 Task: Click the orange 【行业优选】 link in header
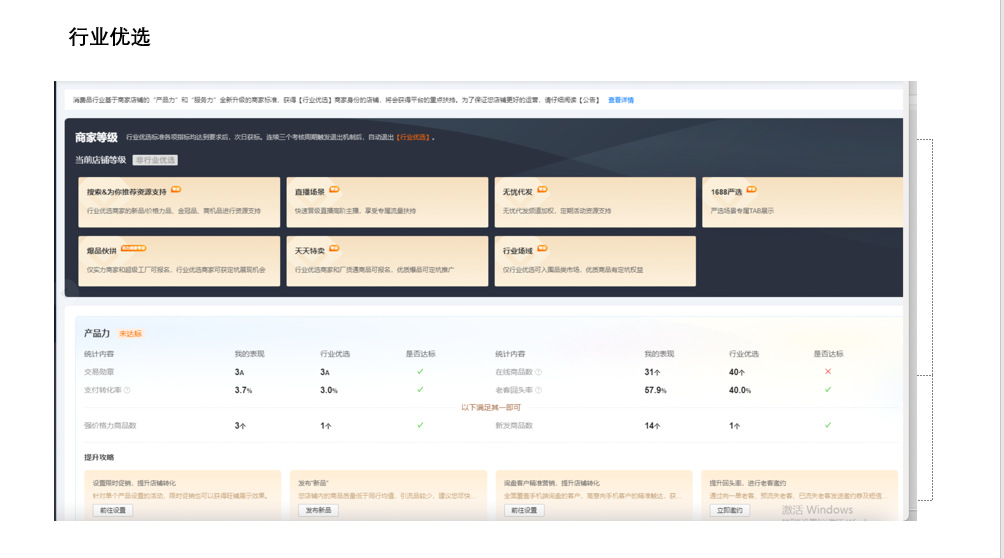click(x=414, y=137)
